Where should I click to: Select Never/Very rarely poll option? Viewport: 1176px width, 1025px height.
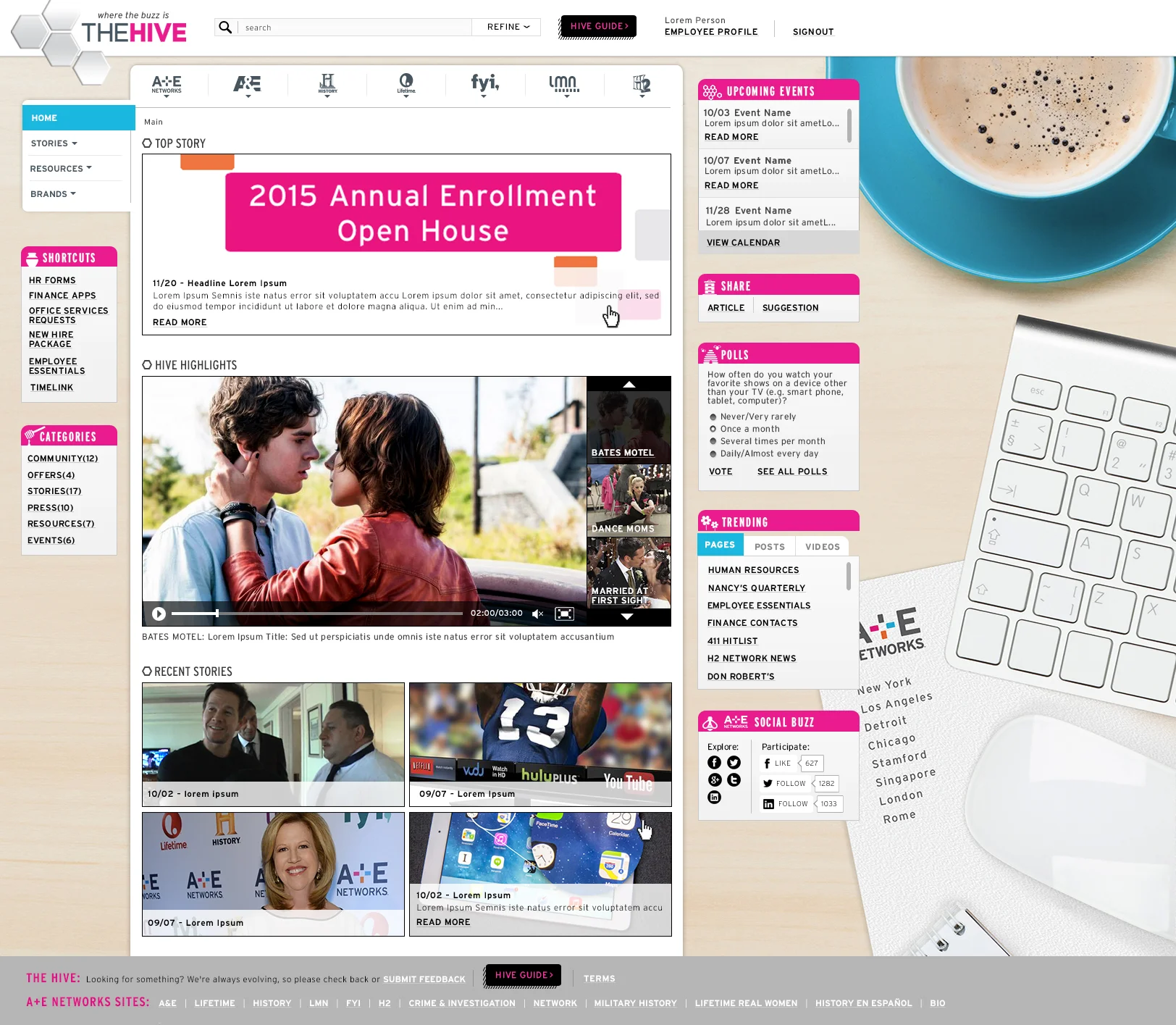713,417
